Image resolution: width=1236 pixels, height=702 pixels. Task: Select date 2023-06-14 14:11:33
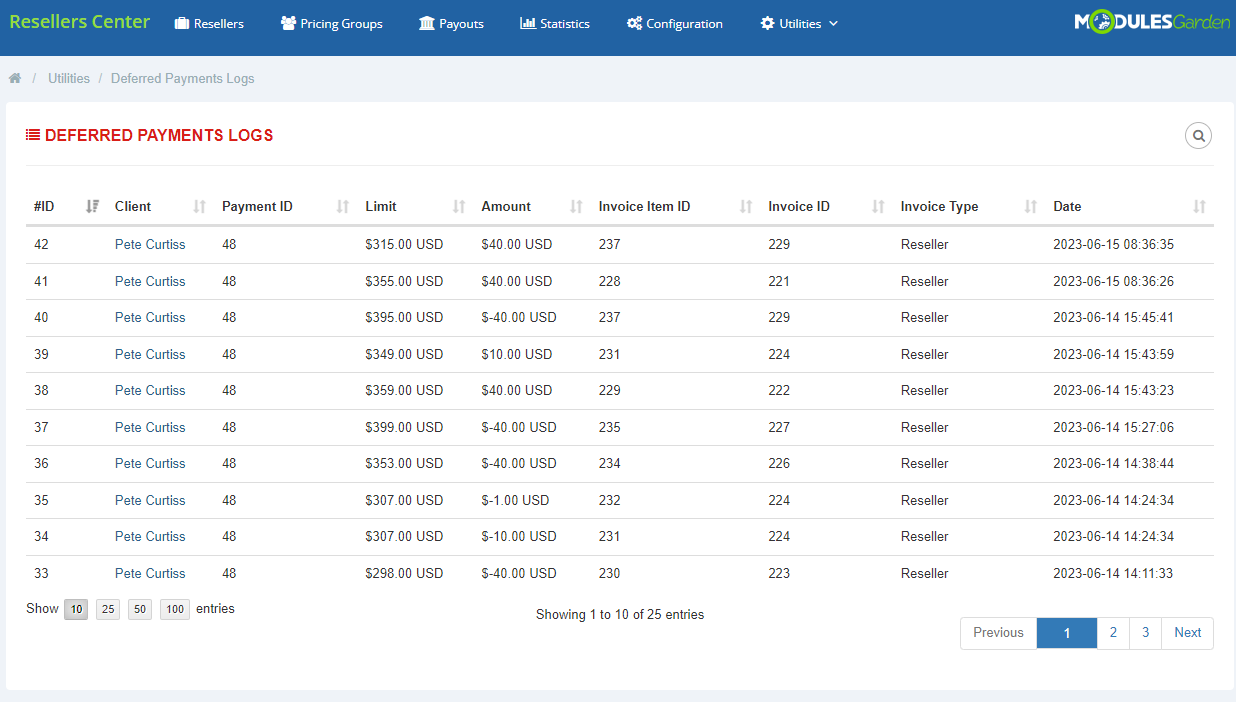pos(1113,573)
